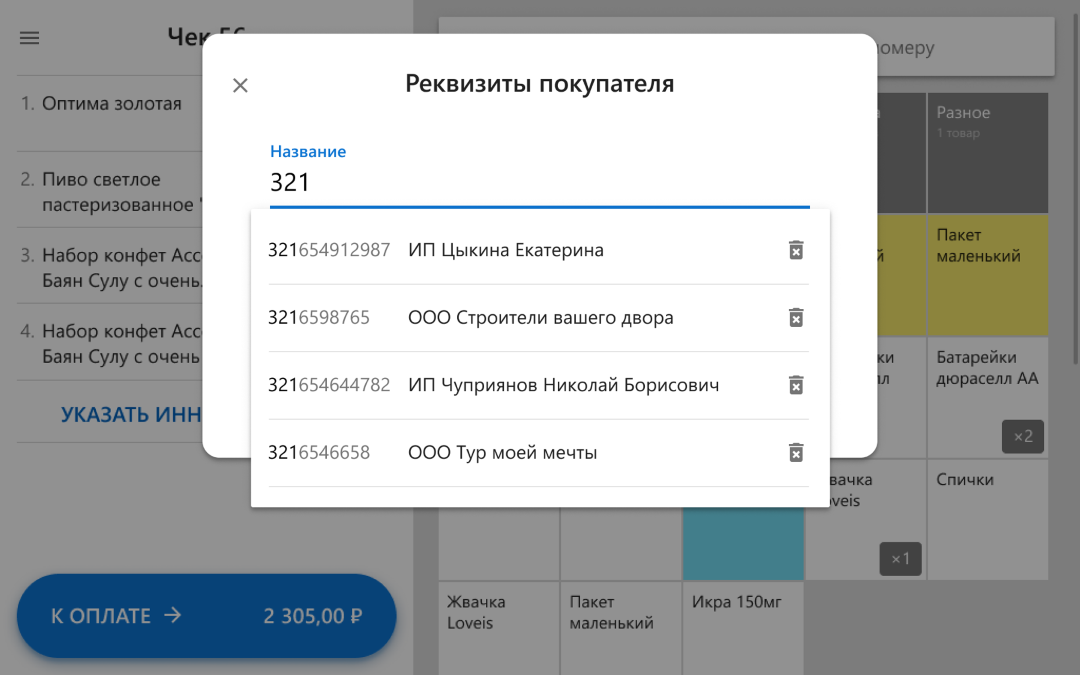Image resolution: width=1080 pixels, height=675 pixels.
Task: Add Батарейки дюраселл АА product
Action: [x=987, y=397]
